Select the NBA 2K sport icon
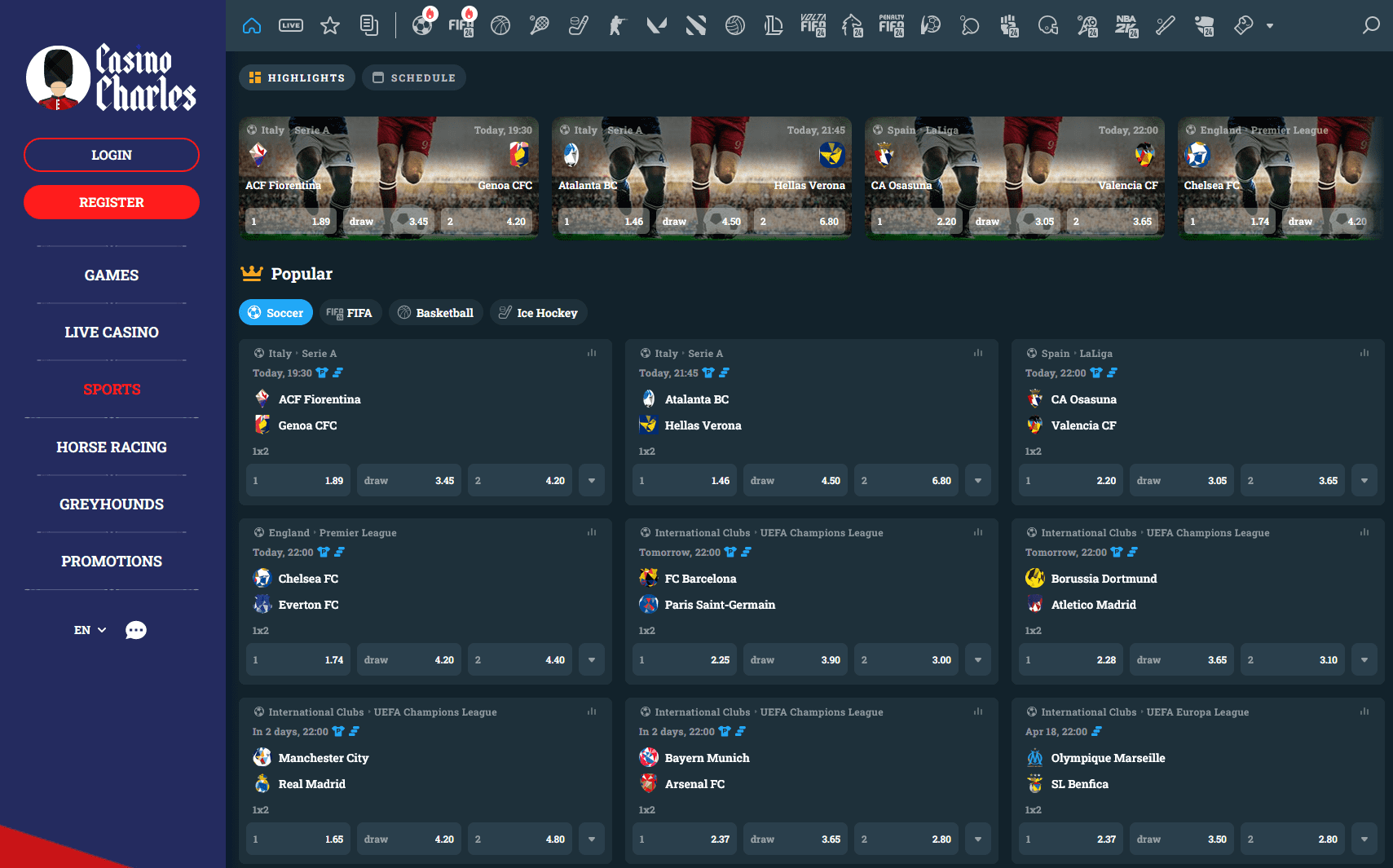 1126,26
